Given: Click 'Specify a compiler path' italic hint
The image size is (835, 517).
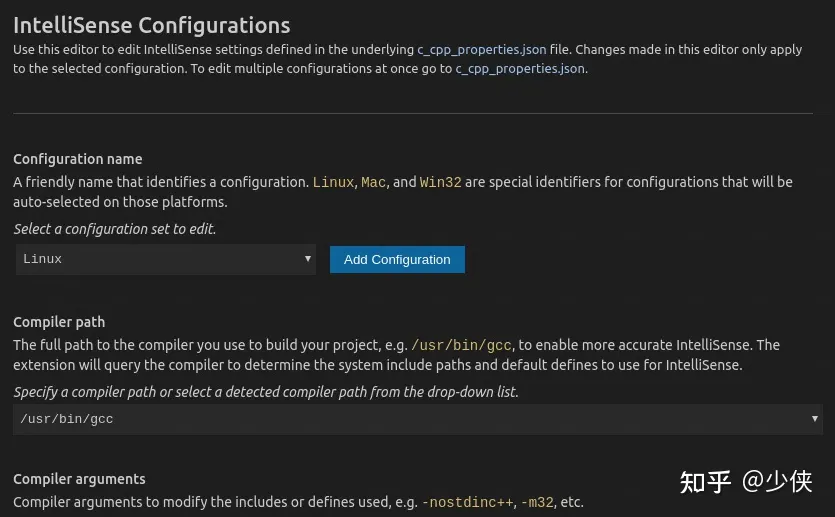Looking at the screenshot, I should tap(265, 392).
